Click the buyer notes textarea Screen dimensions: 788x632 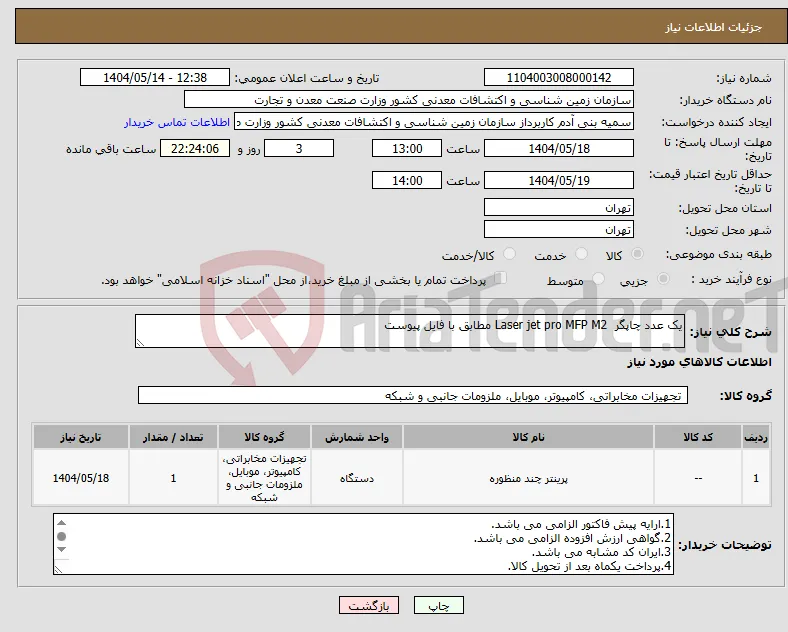coord(363,544)
